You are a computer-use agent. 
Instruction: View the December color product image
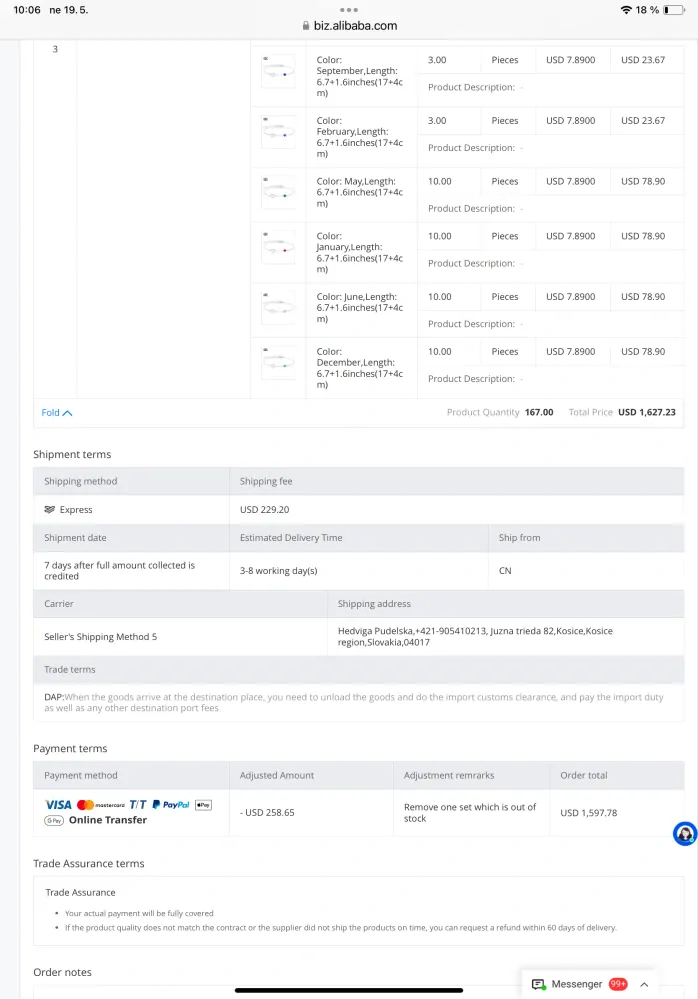[278, 363]
